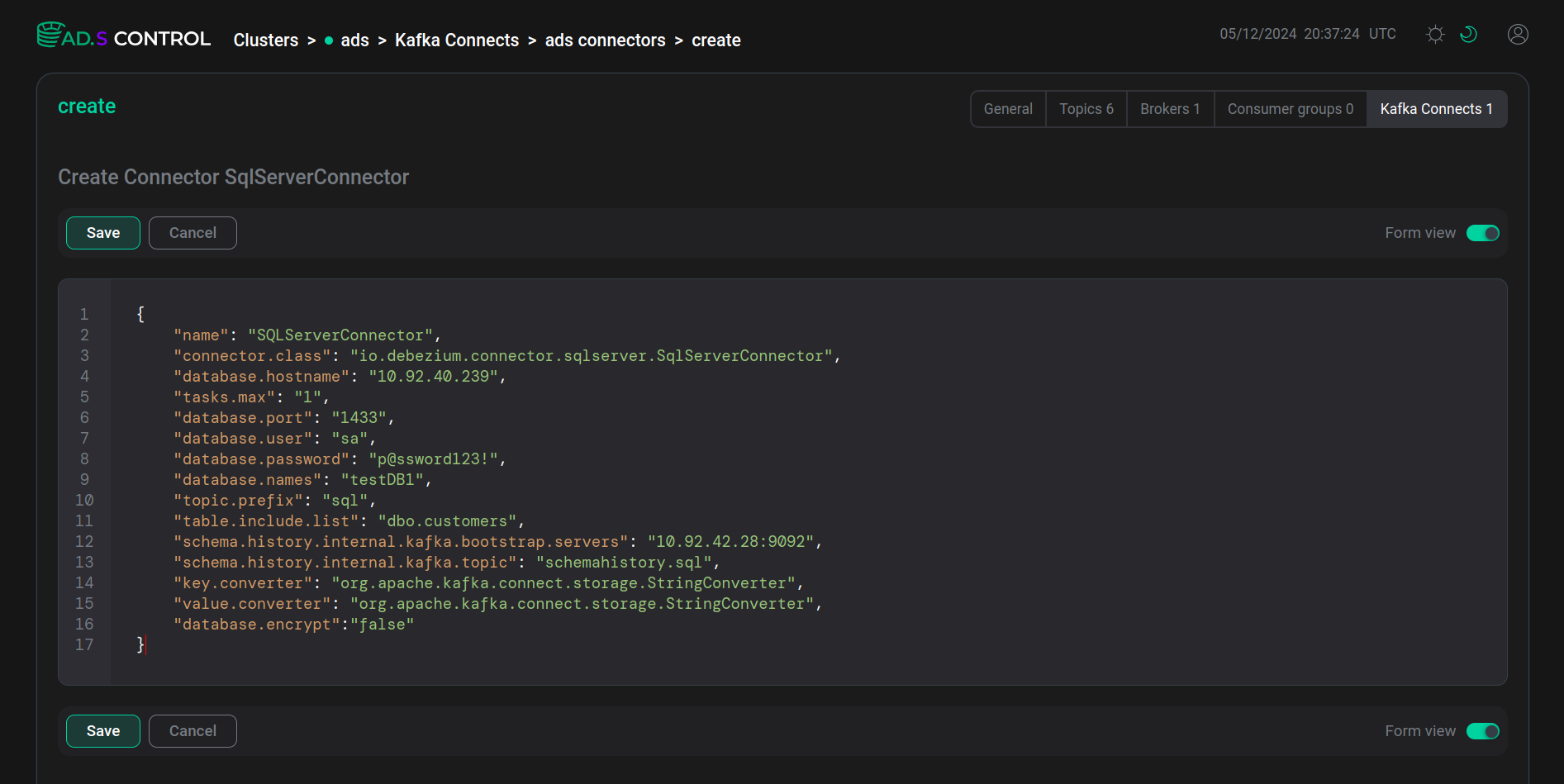The image size is (1564, 784).
Task: Click the bootstrap.servers value 10.92.42.28:9092
Action: point(731,542)
